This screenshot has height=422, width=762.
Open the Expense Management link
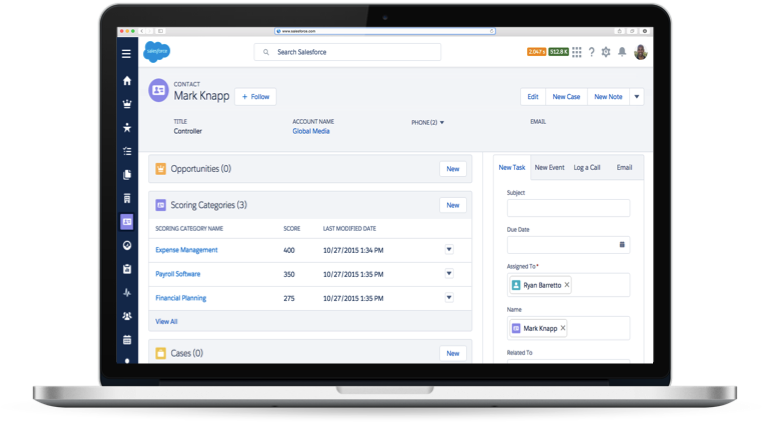pyautogui.click(x=187, y=250)
